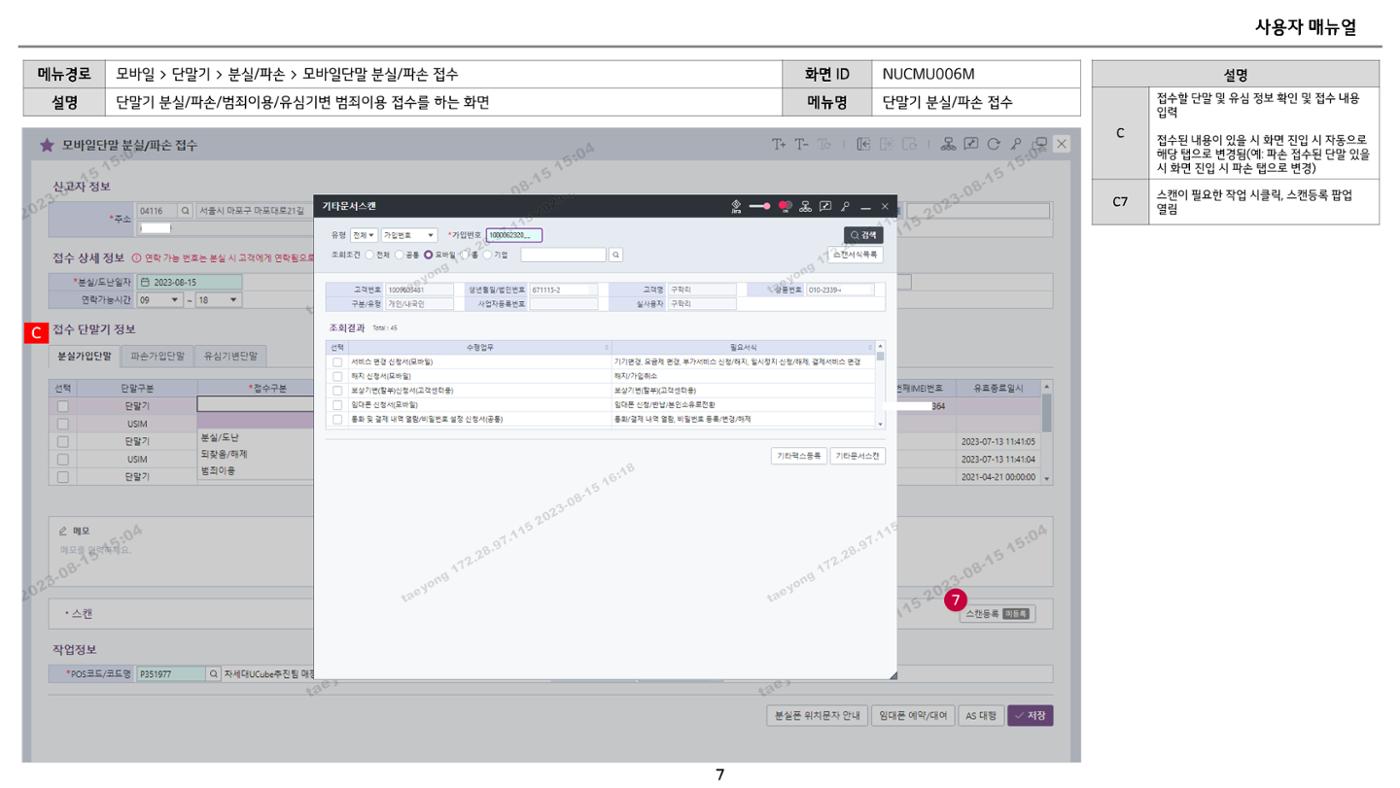Click the 분실폰 위치문자 안내 button

click(815, 716)
